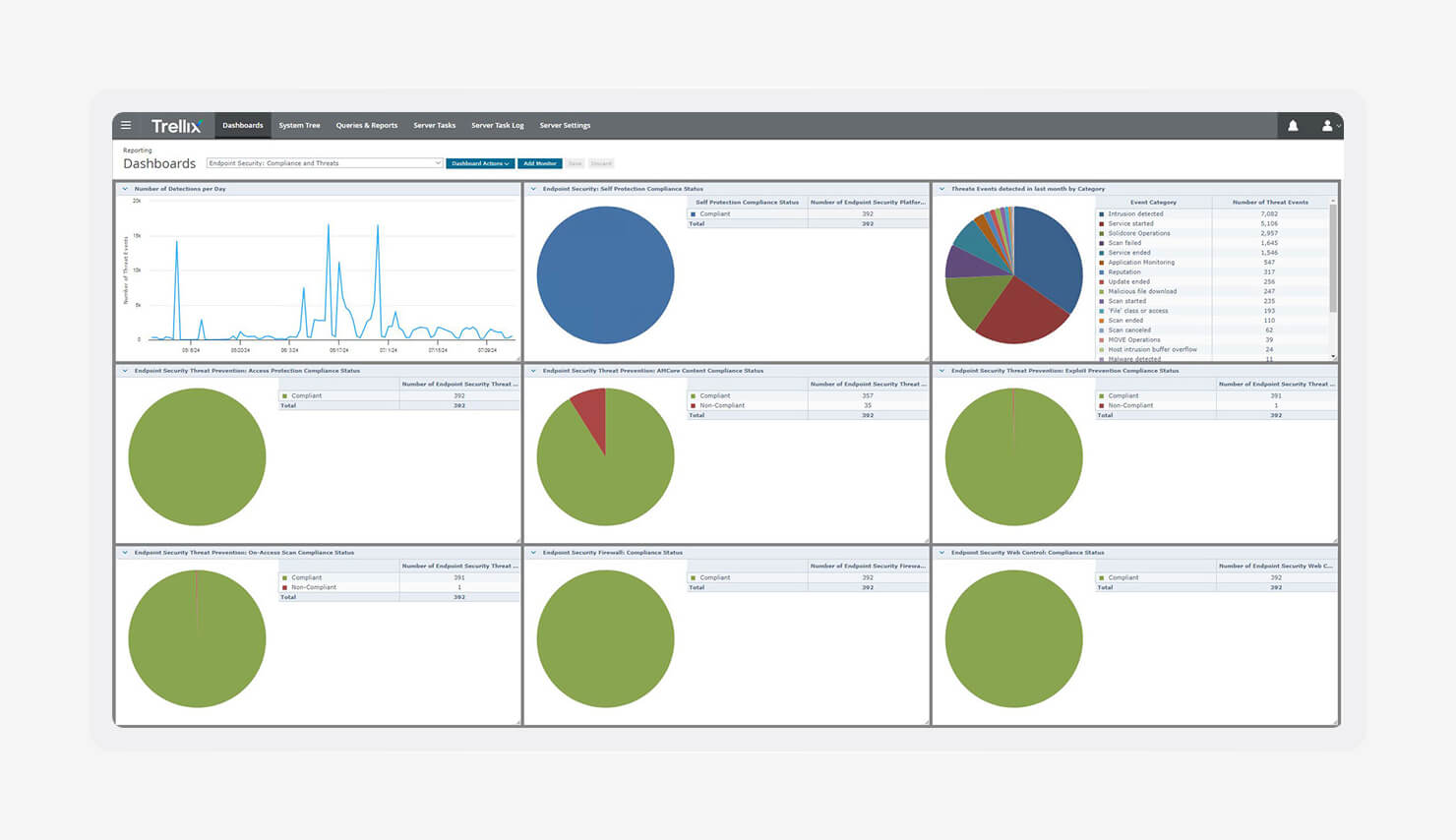1456x840 pixels.
Task: Click Compliant row in Firewall table
Action: [x=808, y=577]
